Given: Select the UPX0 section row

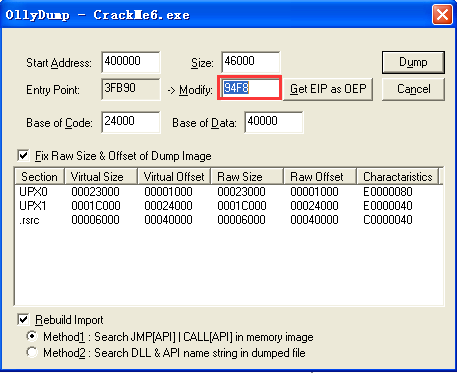Looking at the screenshot, I should coord(229,192).
